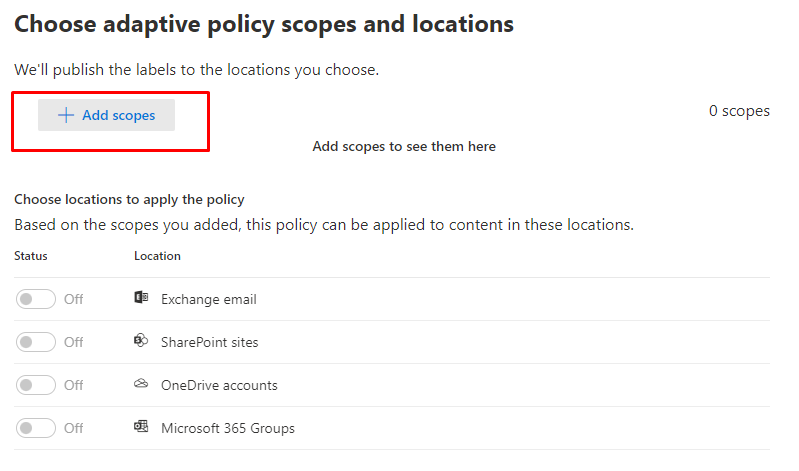Click the Location column header
The height and width of the screenshot is (471, 799).
(x=157, y=256)
